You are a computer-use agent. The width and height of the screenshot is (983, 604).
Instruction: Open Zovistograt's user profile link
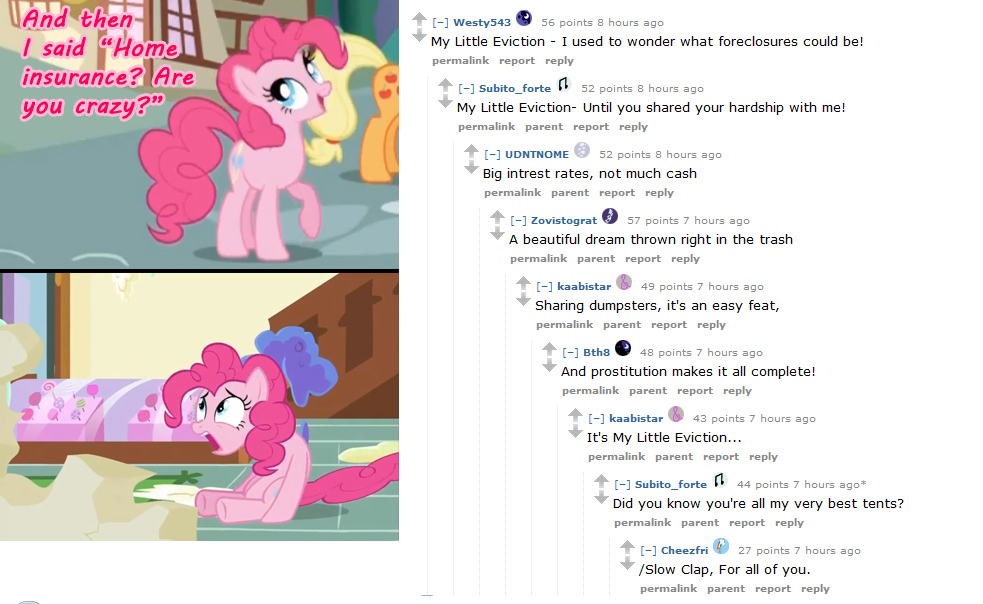(564, 221)
